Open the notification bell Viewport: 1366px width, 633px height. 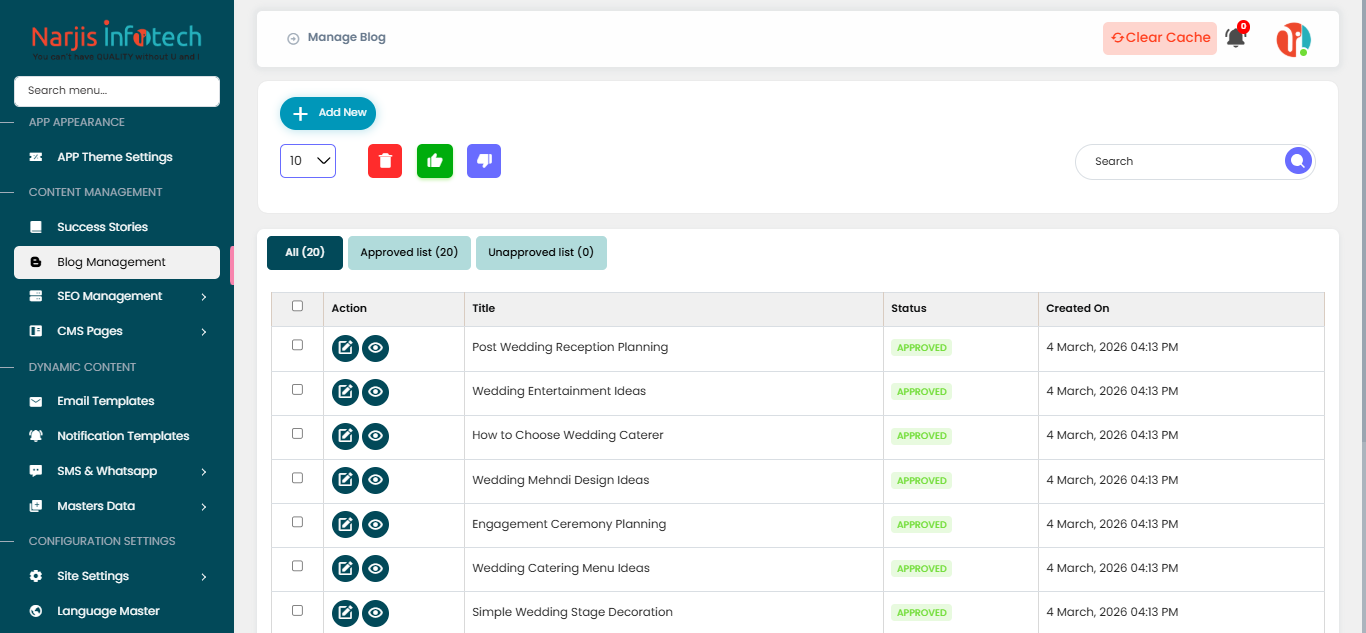(1236, 38)
